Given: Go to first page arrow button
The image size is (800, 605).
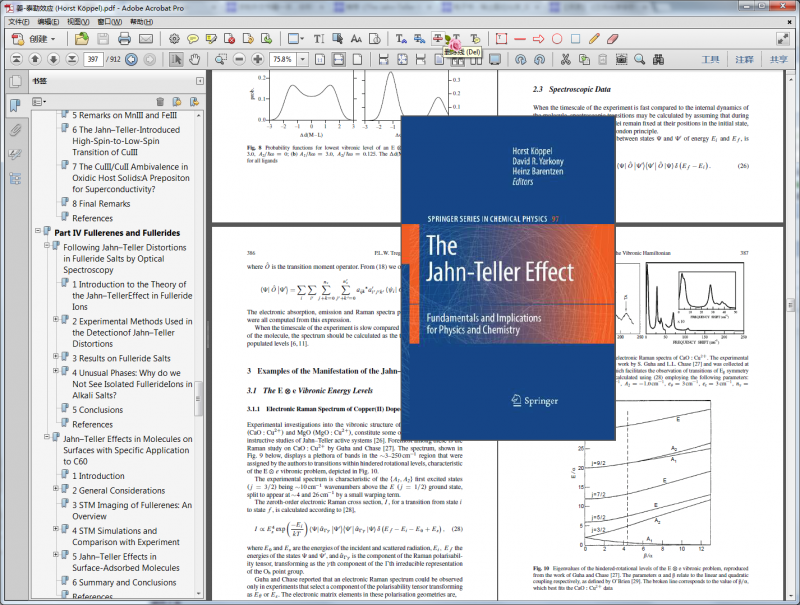Looking at the screenshot, I should pyautogui.click(x=16, y=59).
